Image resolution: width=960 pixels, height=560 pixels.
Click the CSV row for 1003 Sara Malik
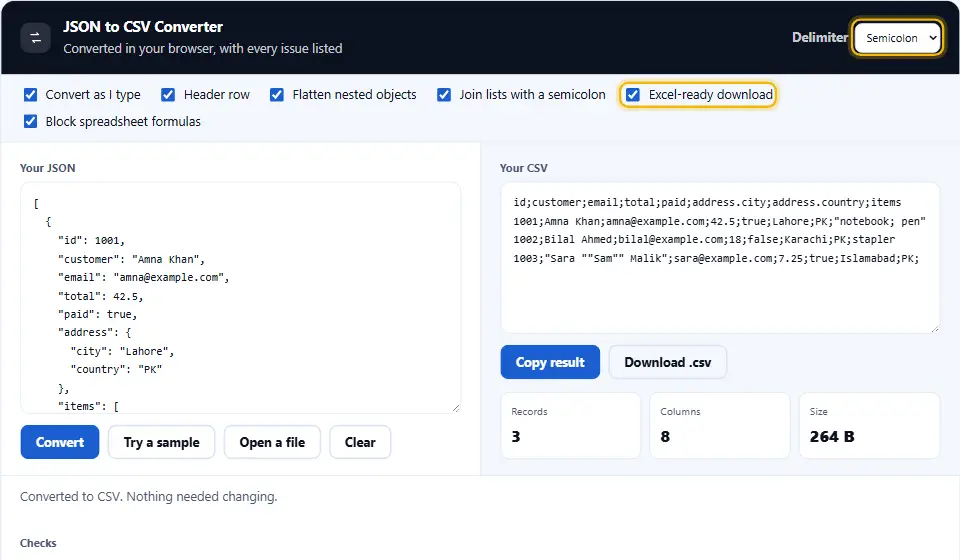click(716, 258)
